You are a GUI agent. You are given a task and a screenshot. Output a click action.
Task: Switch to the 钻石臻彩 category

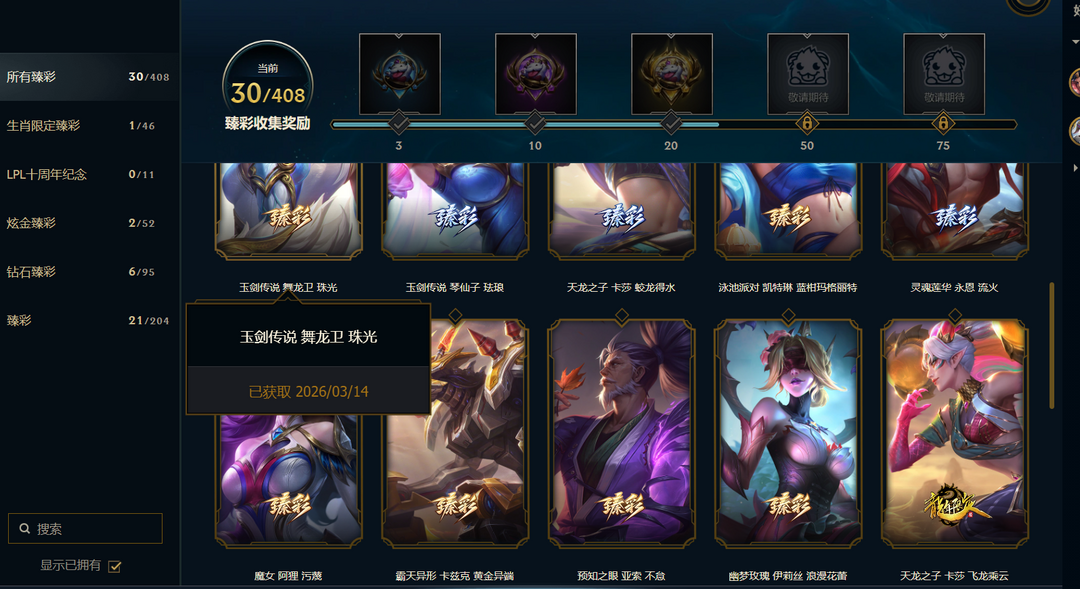click(x=90, y=271)
